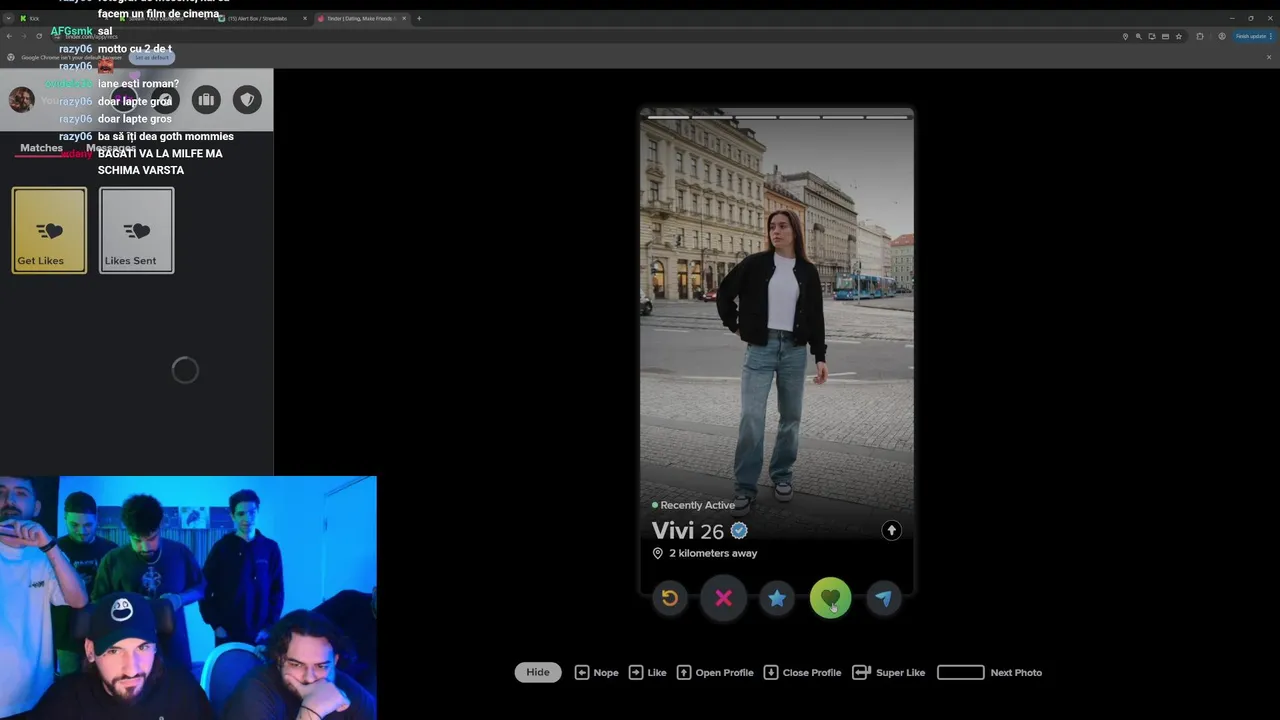
Task: Click the paper plane send-profile button
Action: (x=884, y=598)
